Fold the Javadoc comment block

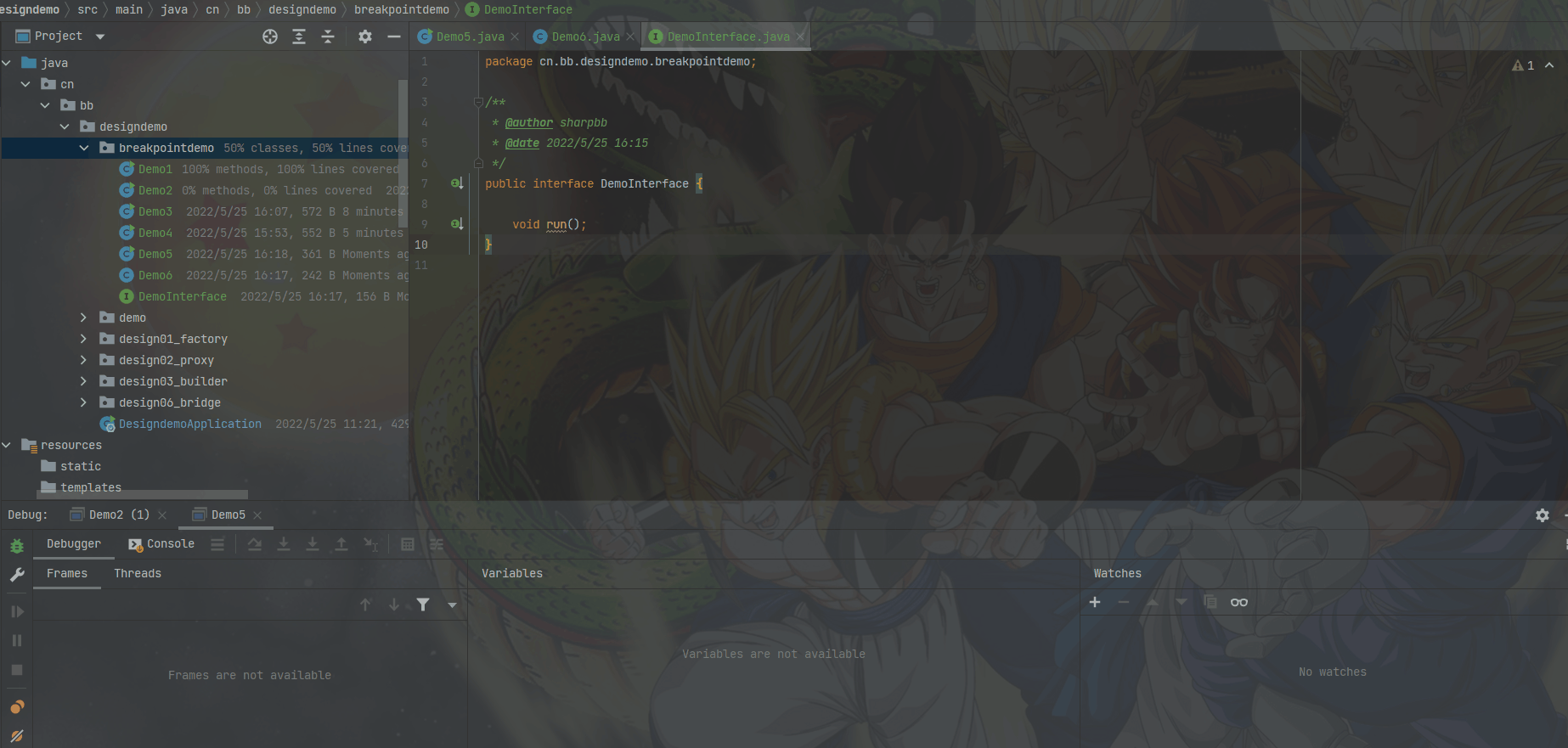[x=478, y=102]
